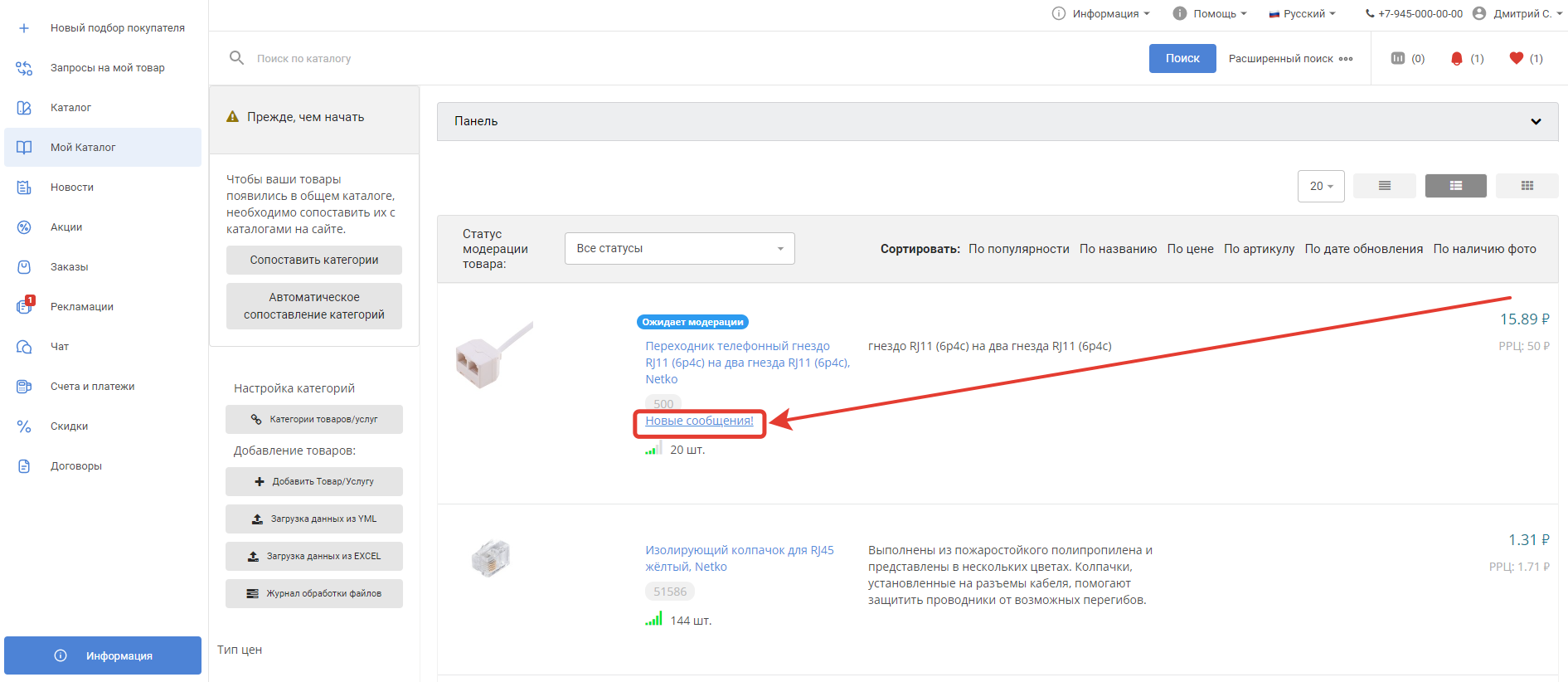Open the Информация top menu dropdown

click(1101, 13)
